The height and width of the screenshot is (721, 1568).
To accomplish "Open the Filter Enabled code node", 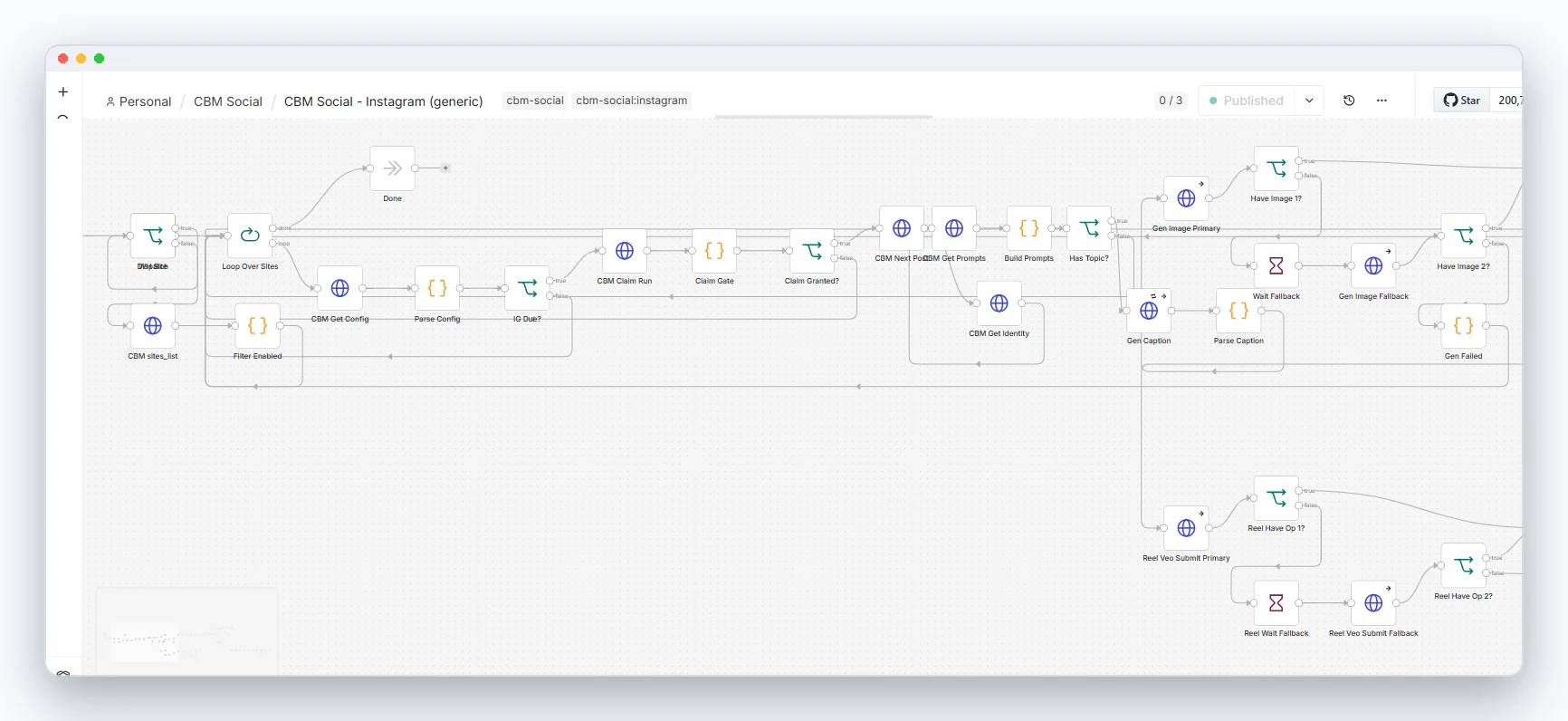I will point(257,325).
